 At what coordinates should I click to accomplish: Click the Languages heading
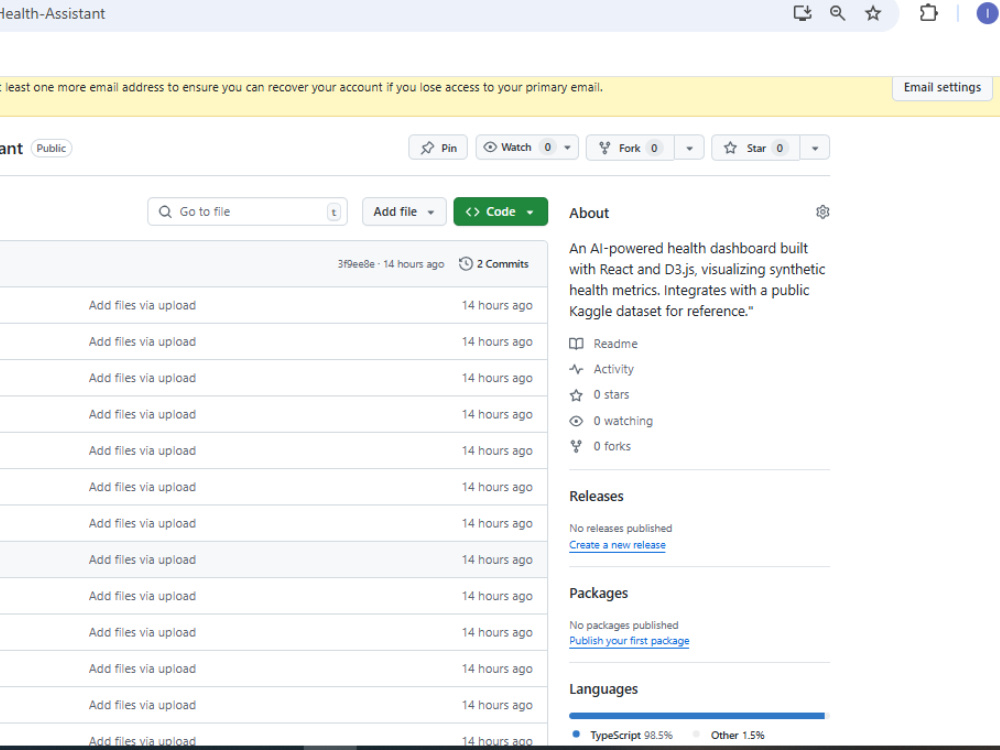(x=603, y=689)
